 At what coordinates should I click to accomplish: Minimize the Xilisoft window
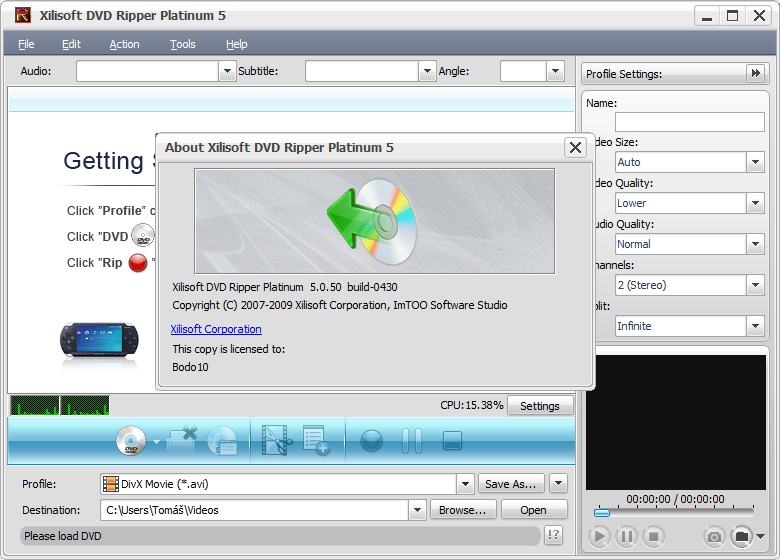coord(707,15)
